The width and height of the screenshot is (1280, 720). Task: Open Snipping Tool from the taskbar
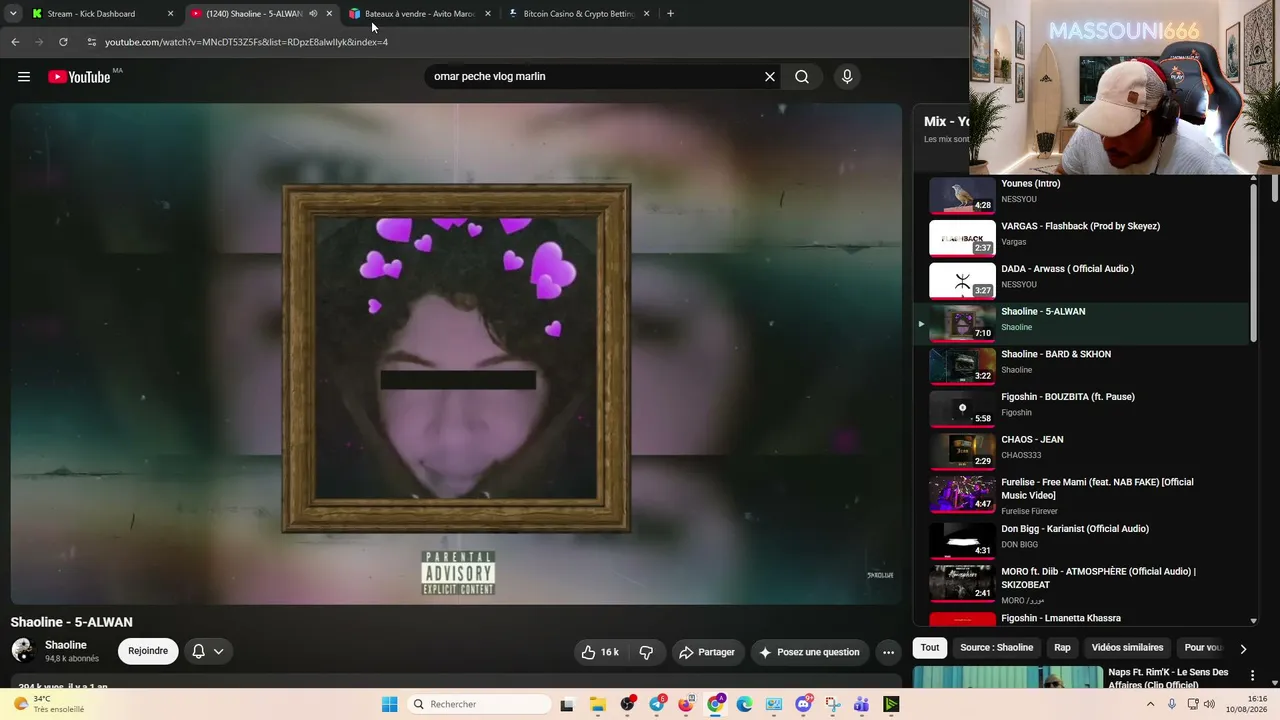tap(832, 704)
